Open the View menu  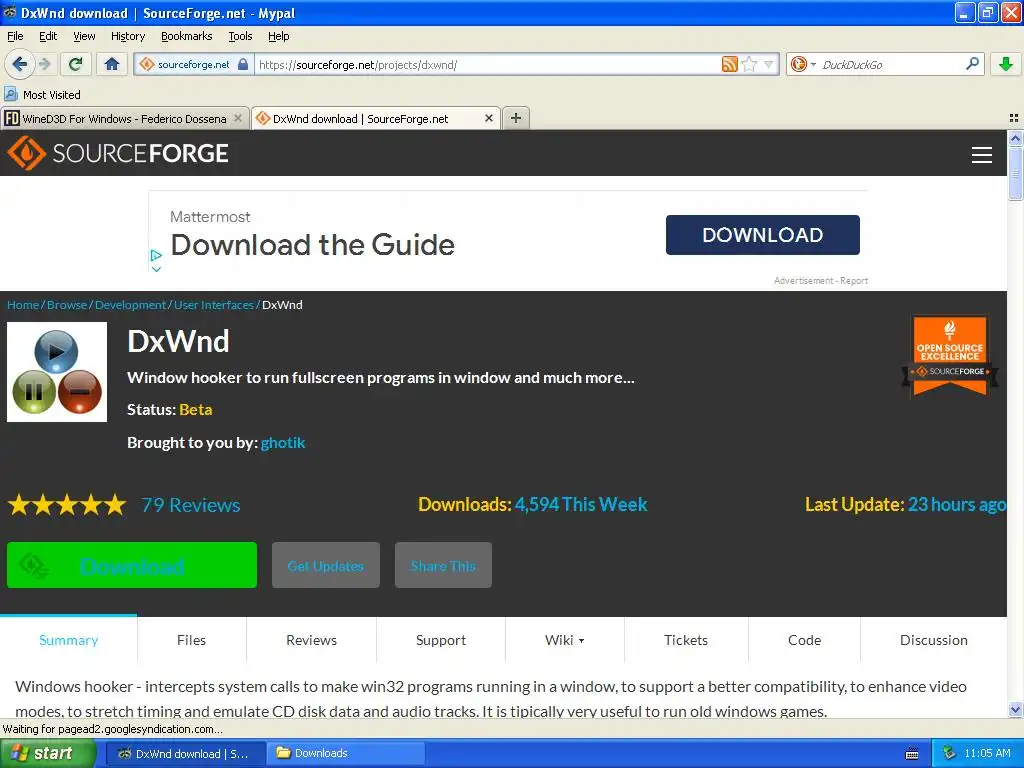click(x=84, y=36)
